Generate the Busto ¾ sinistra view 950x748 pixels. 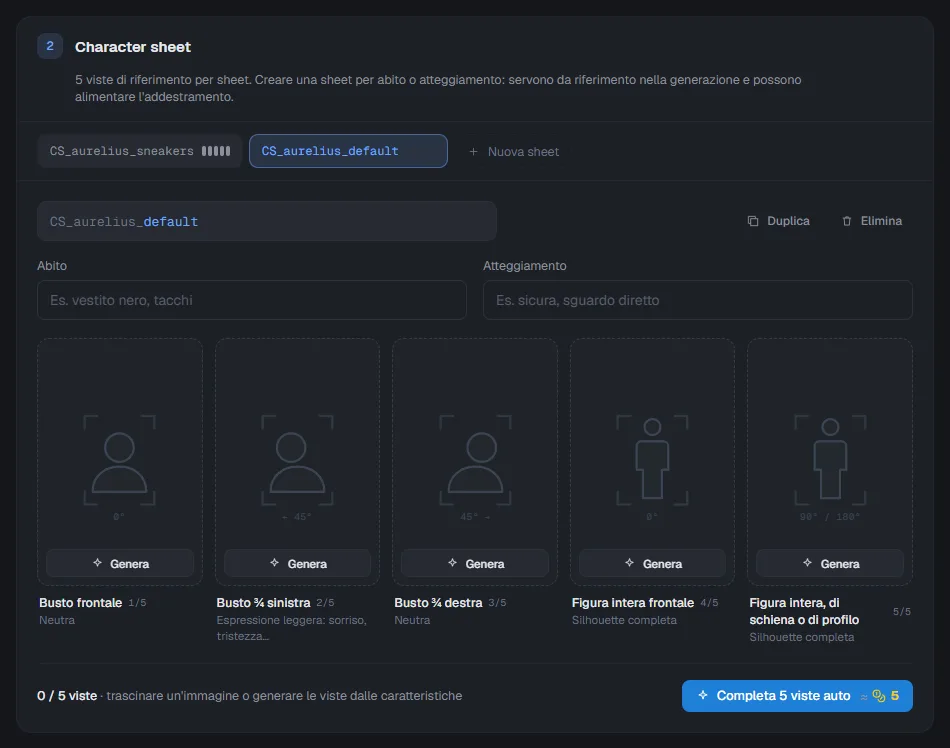tap(297, 563)
